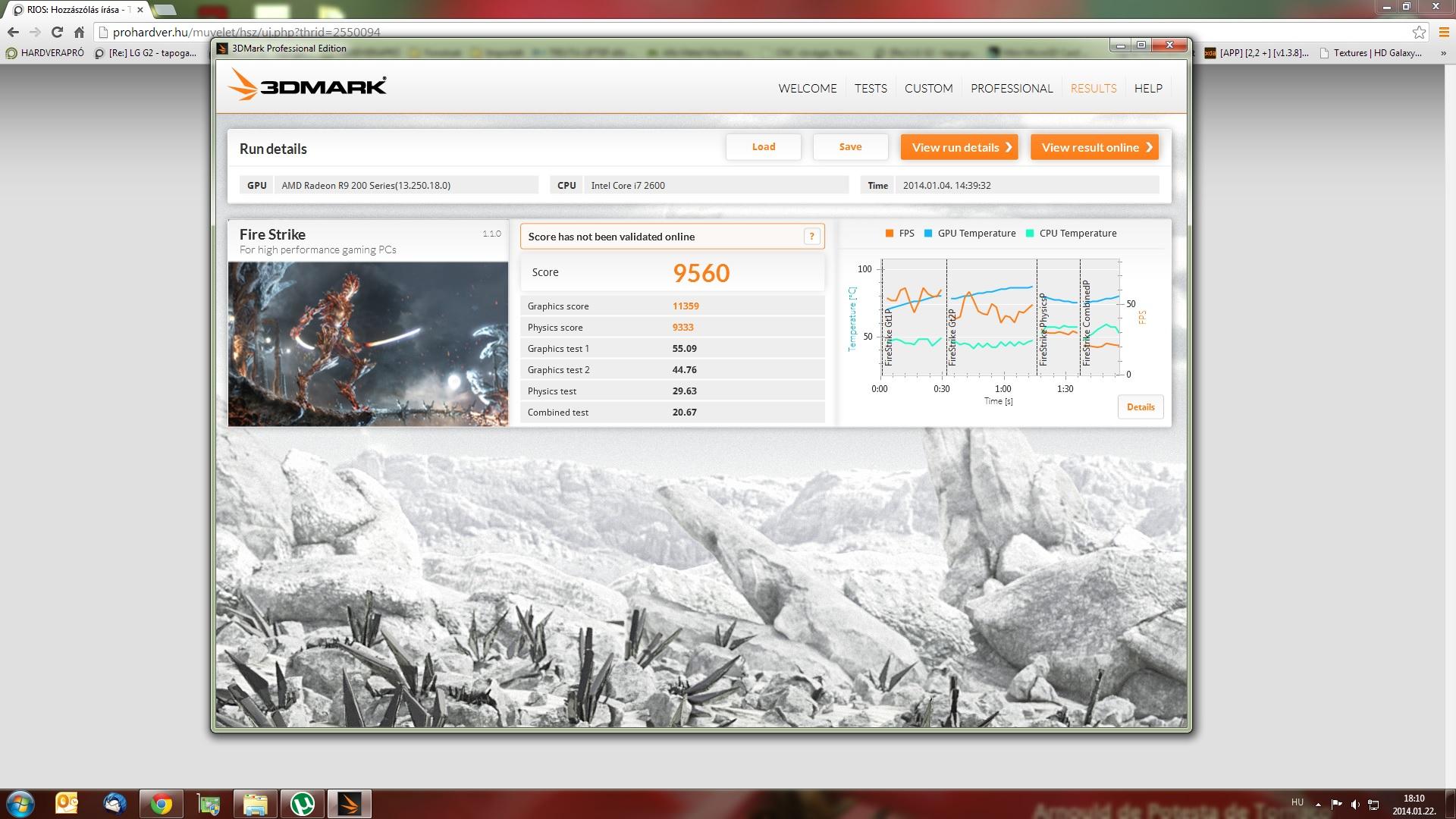1456x819 pixels.
Task: Select the Combined test 20.67 row
Action: click(673, 412)
